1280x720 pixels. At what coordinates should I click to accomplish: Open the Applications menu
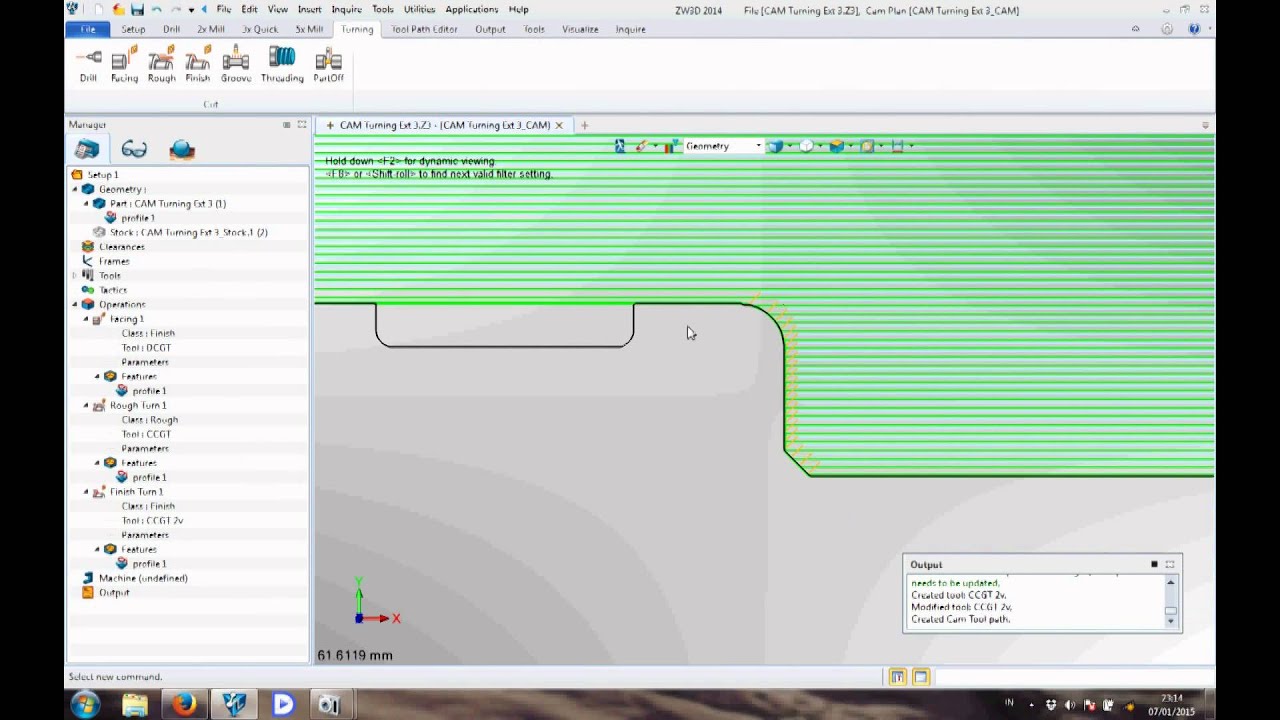click(x=471, y=10)
